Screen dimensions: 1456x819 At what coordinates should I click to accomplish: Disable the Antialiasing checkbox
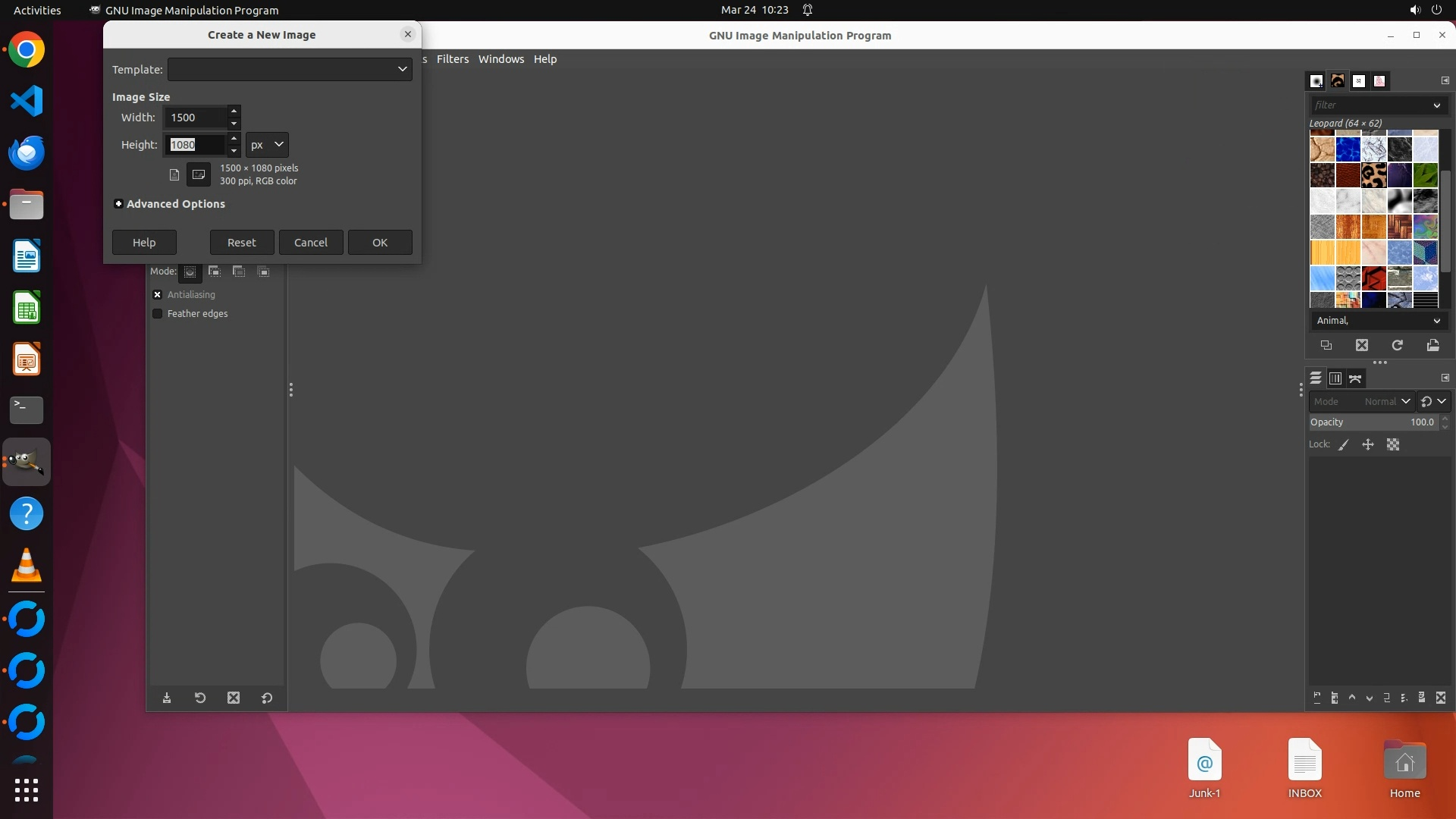pyautogui.click(x=158, y=295)
